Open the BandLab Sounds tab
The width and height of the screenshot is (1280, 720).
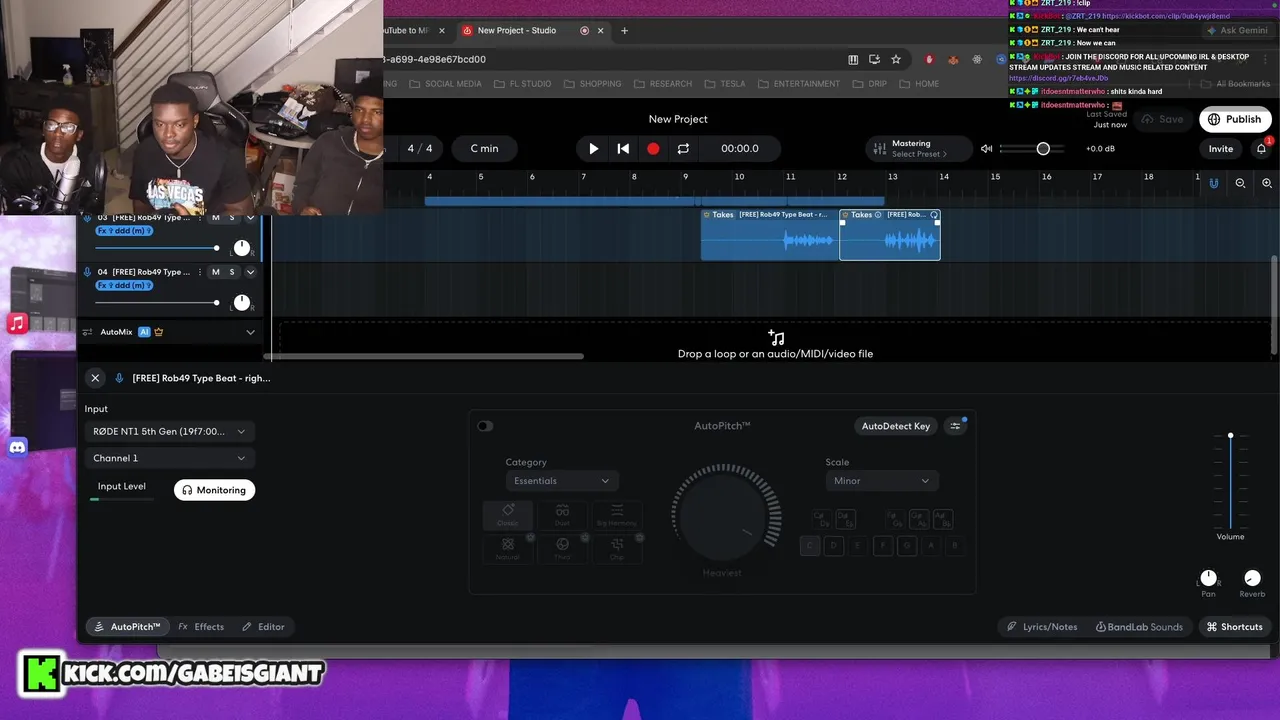pos(1139,627)
